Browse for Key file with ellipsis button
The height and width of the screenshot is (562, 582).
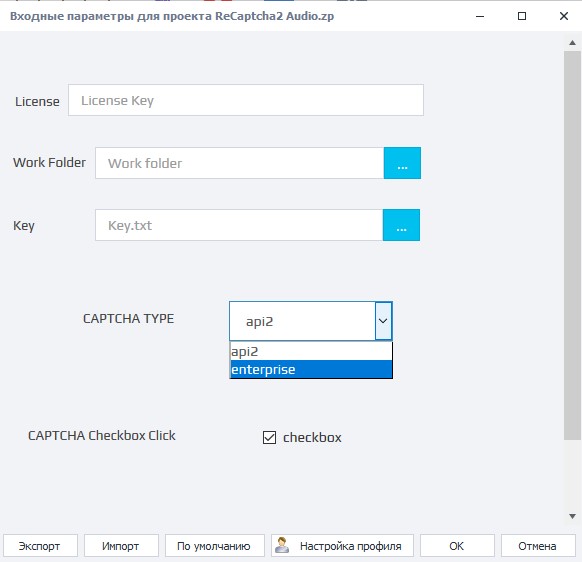401,225
